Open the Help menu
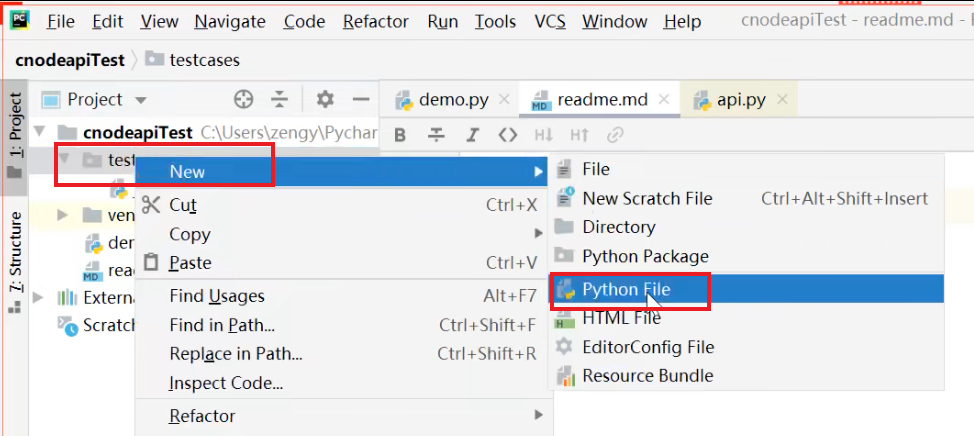This screenshot has width=974, height=436. pos(682,22)
